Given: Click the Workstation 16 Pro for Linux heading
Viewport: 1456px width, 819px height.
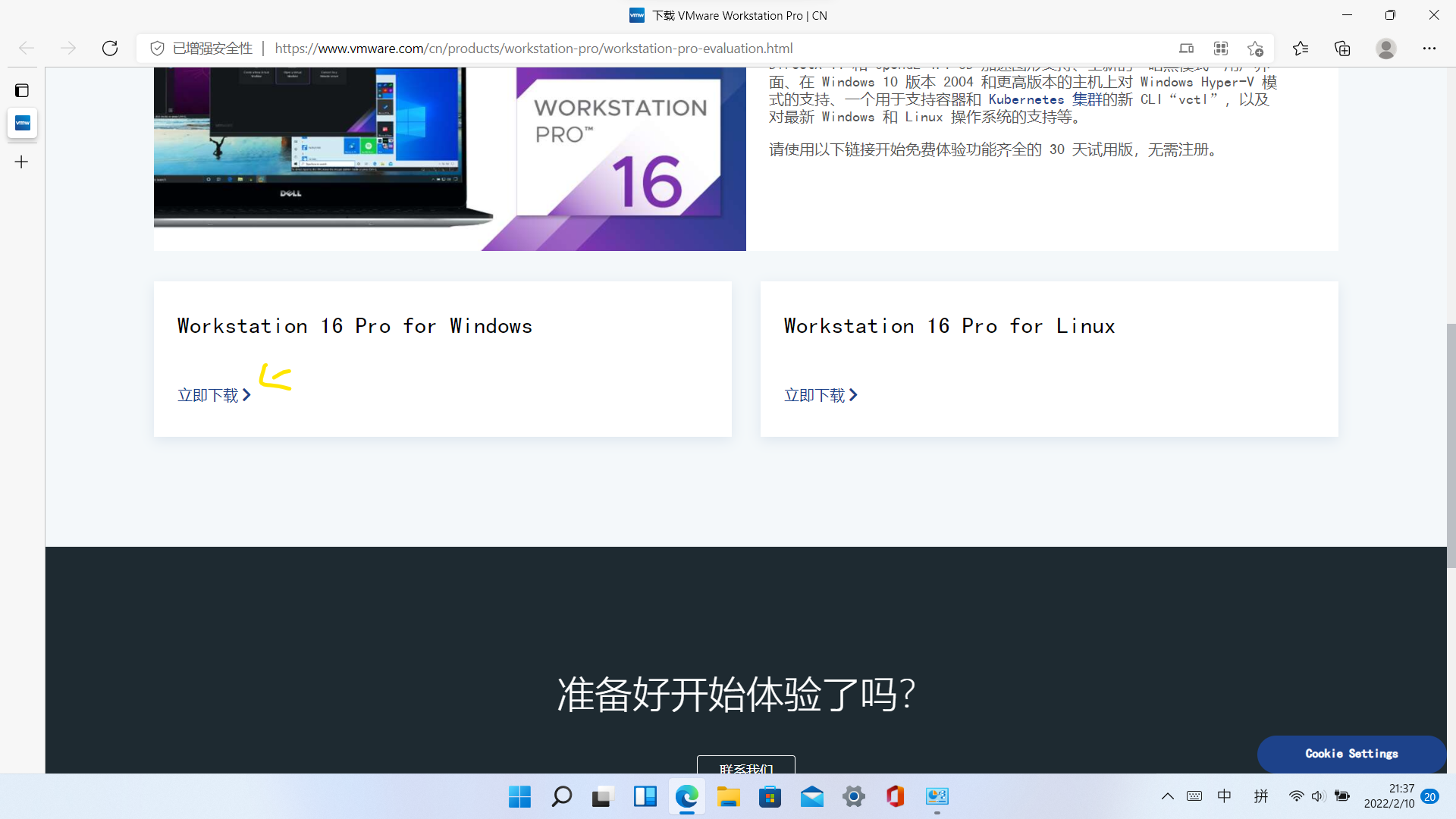Looking at the screenshot, I should 949,326.
